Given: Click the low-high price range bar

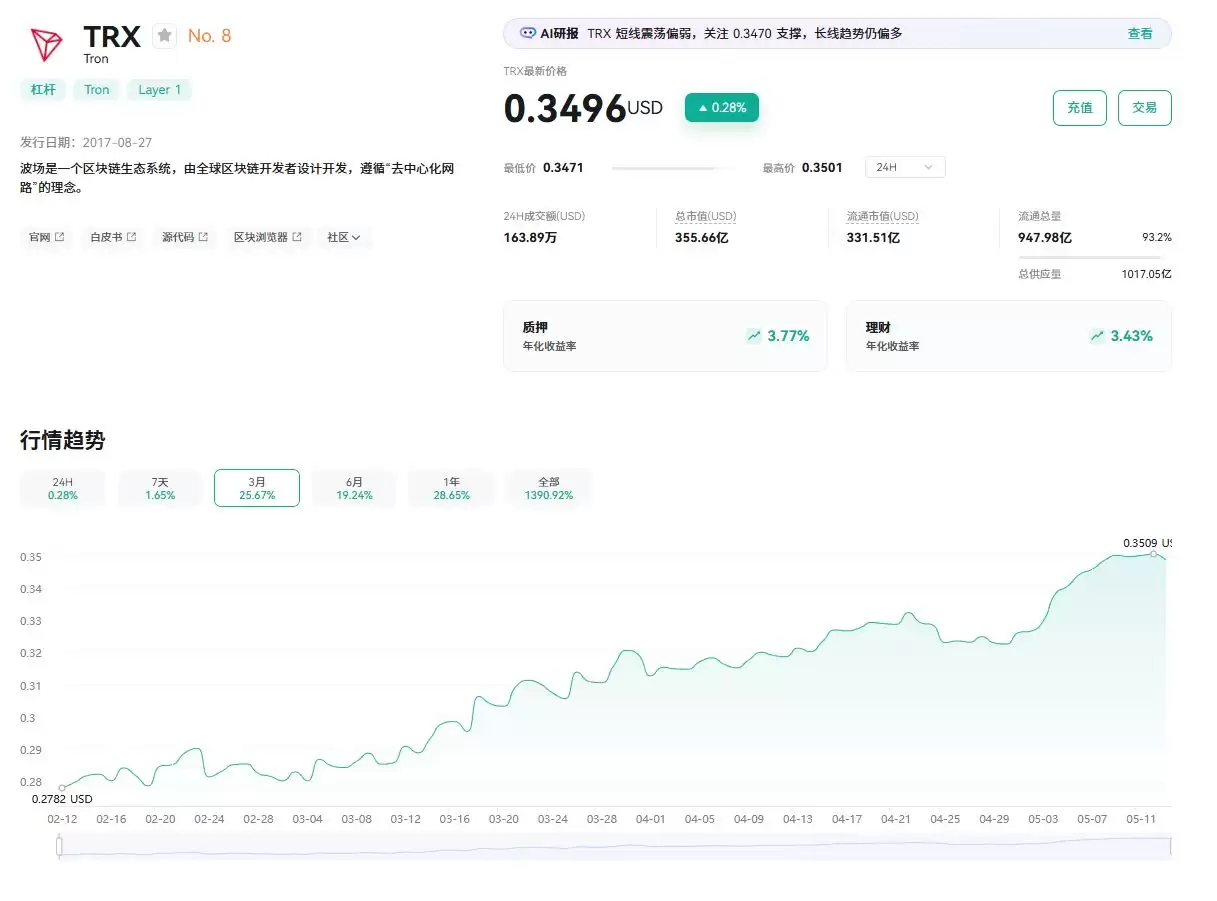Looking at the screenshot, I should [673, 168].
